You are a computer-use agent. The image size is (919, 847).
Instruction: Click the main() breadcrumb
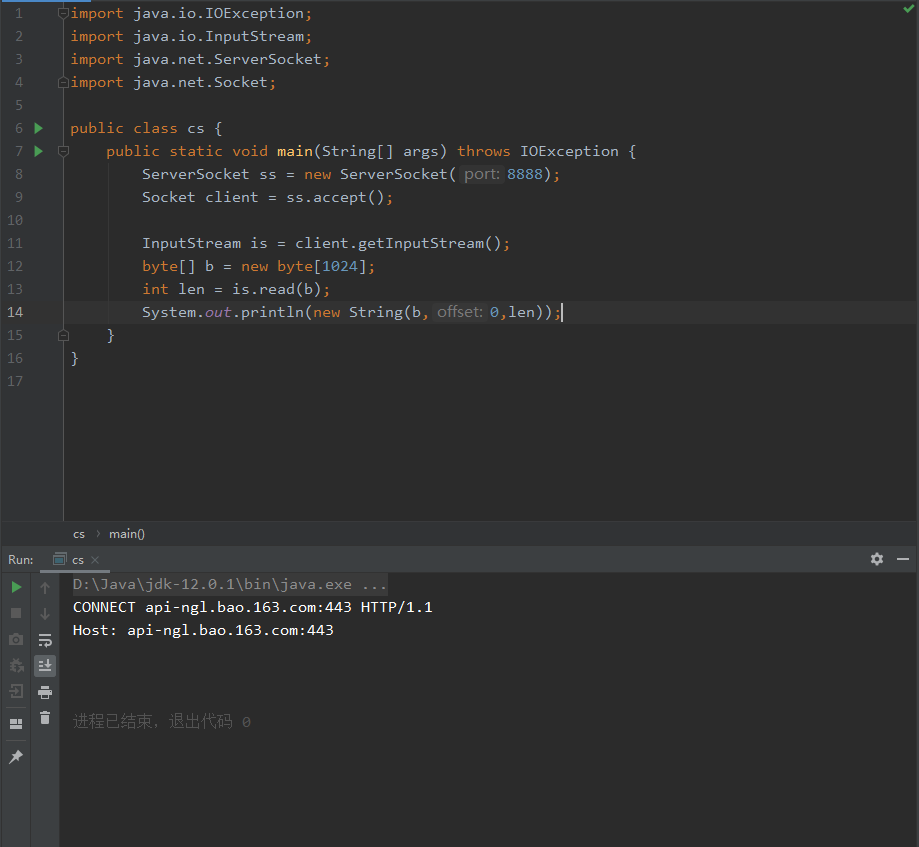click(127, 534)
